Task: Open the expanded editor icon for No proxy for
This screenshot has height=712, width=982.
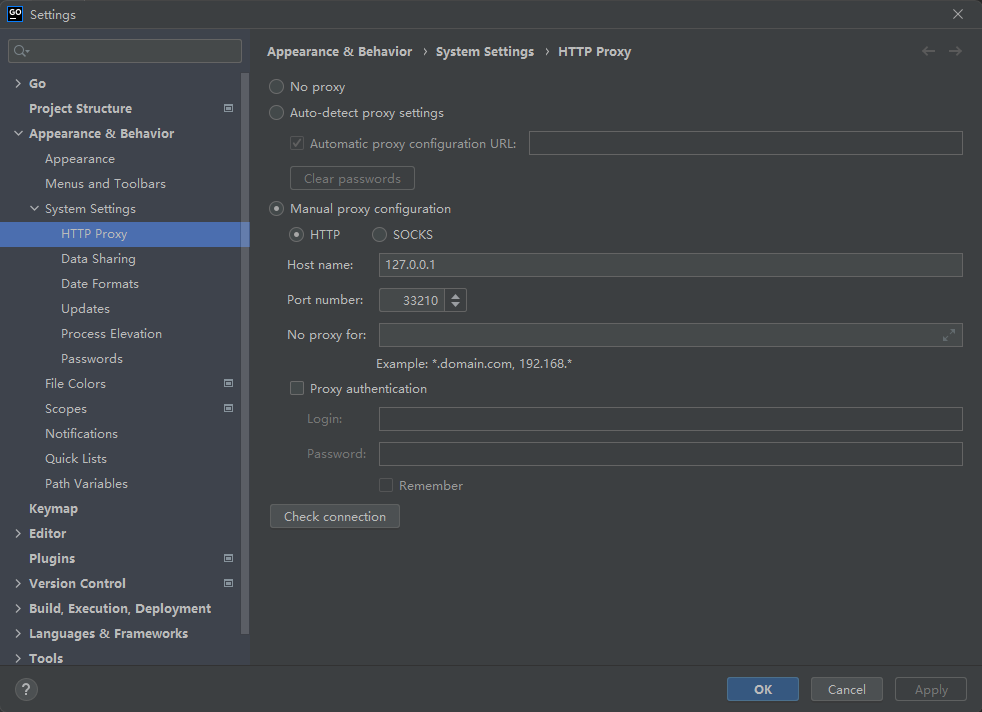Action: coord(949,335)
